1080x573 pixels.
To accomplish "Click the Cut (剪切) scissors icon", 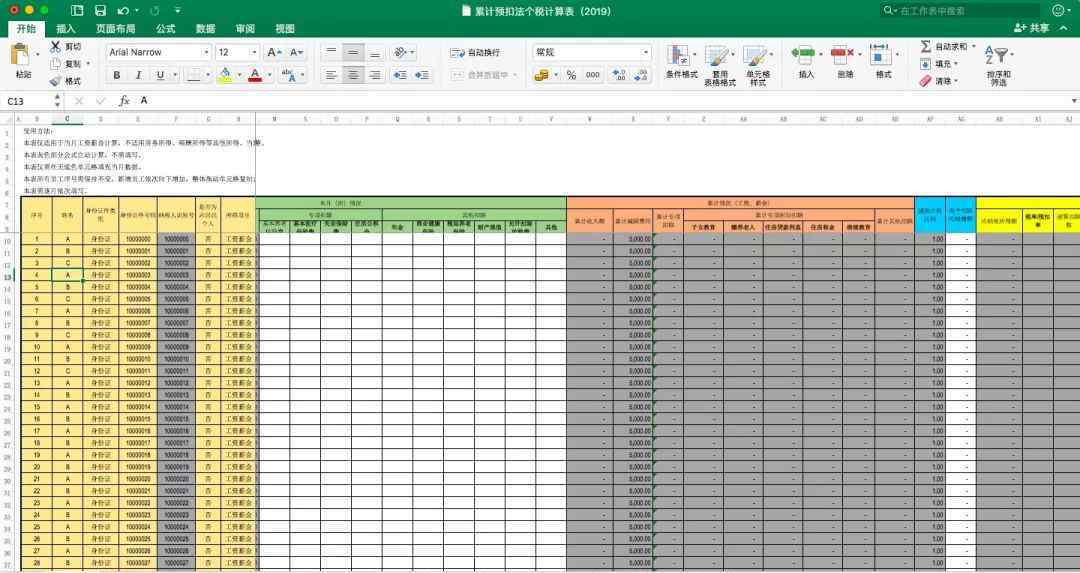I will pyautogui.click(x=55, y=46).
